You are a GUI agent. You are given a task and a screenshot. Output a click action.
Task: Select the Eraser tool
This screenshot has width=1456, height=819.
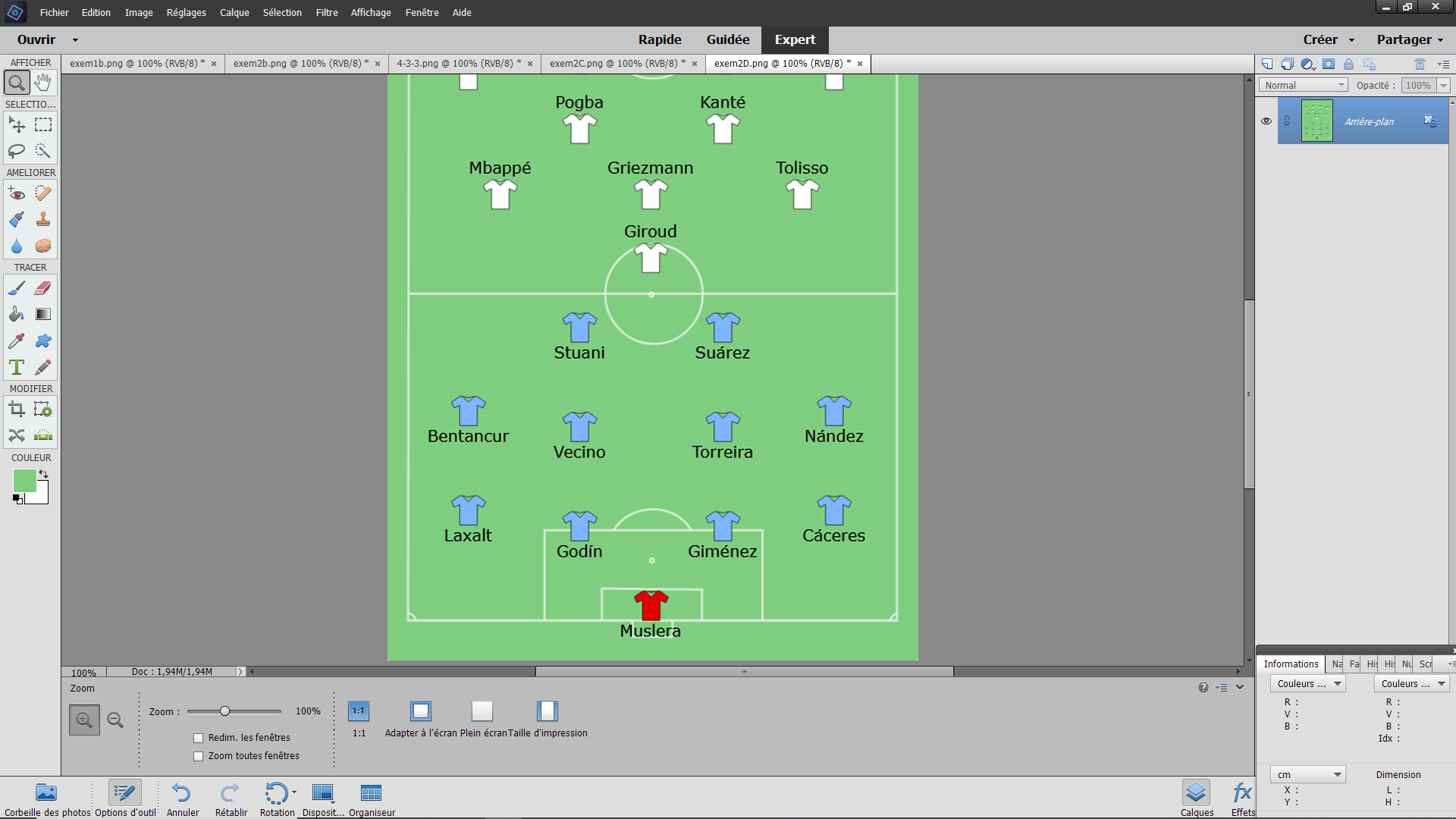point(43,288)
